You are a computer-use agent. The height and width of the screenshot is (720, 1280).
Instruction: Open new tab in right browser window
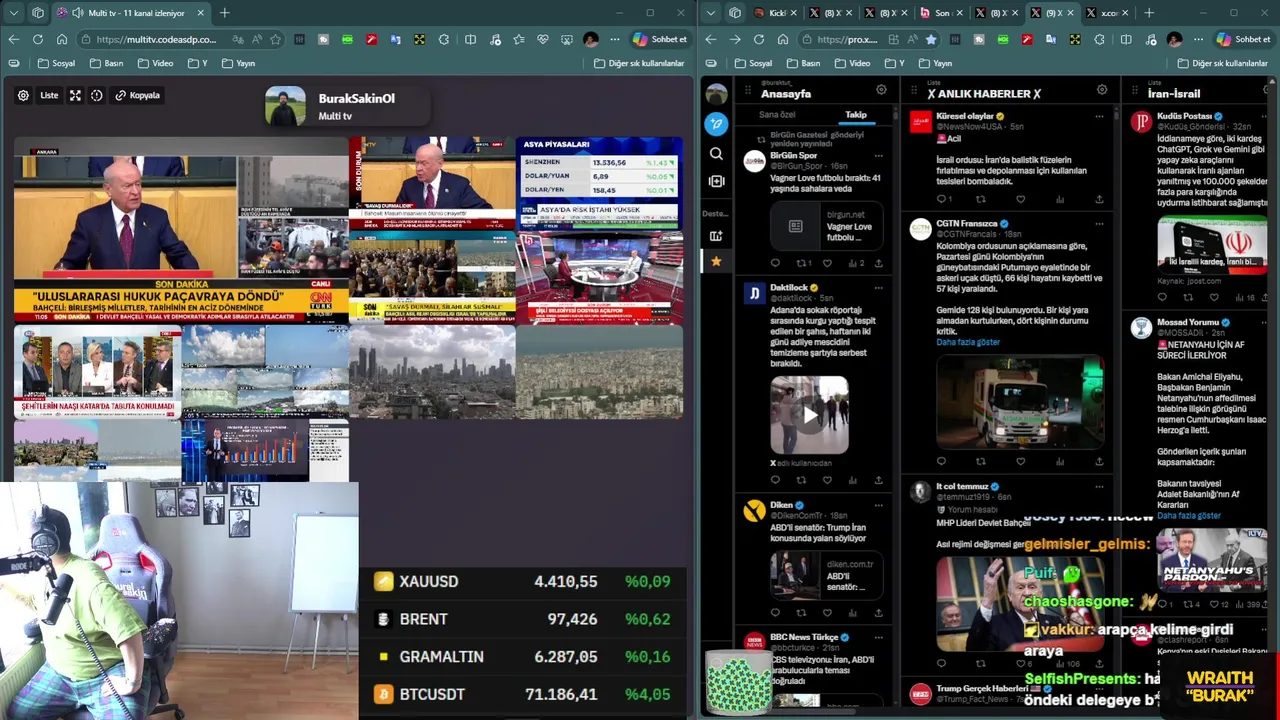(1149, 13)
